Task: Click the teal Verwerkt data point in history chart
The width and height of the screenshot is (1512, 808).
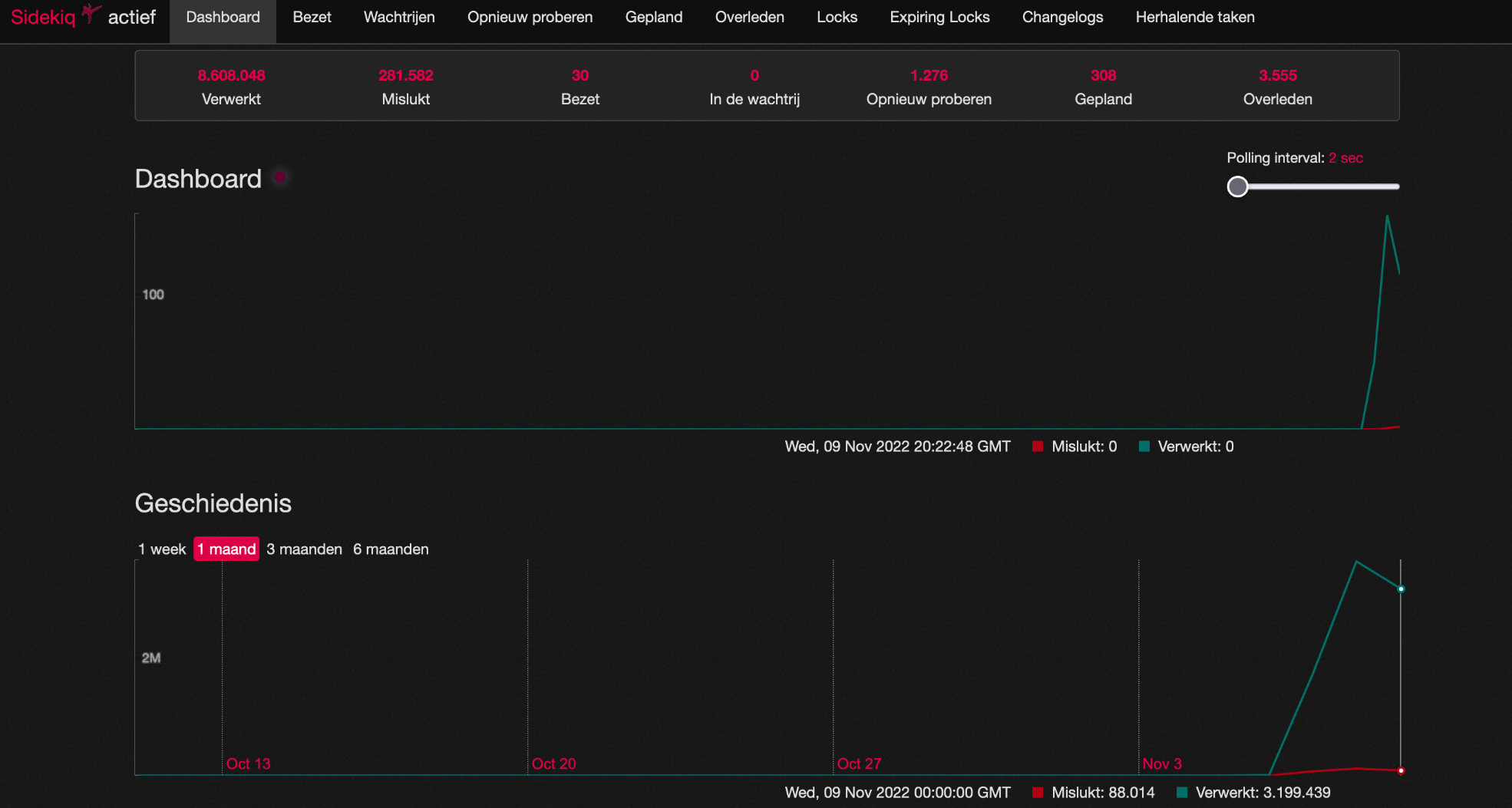Action: click(x=1401, y=589)
